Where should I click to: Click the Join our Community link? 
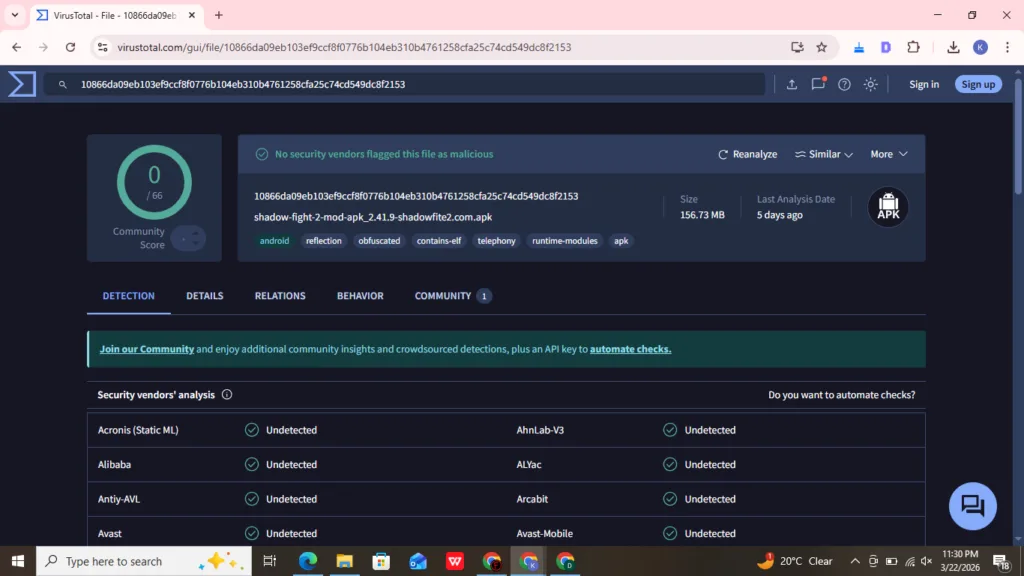pos(147,349)
